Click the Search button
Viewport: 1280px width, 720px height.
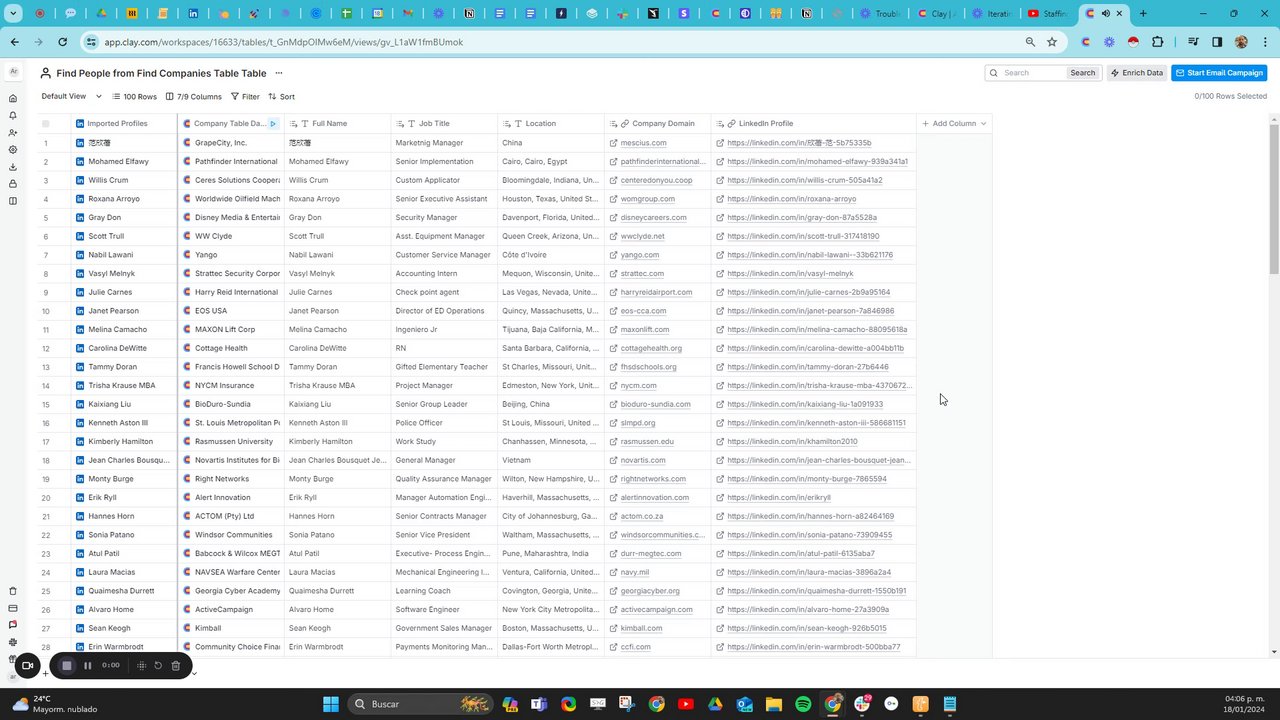point(1082,73)
